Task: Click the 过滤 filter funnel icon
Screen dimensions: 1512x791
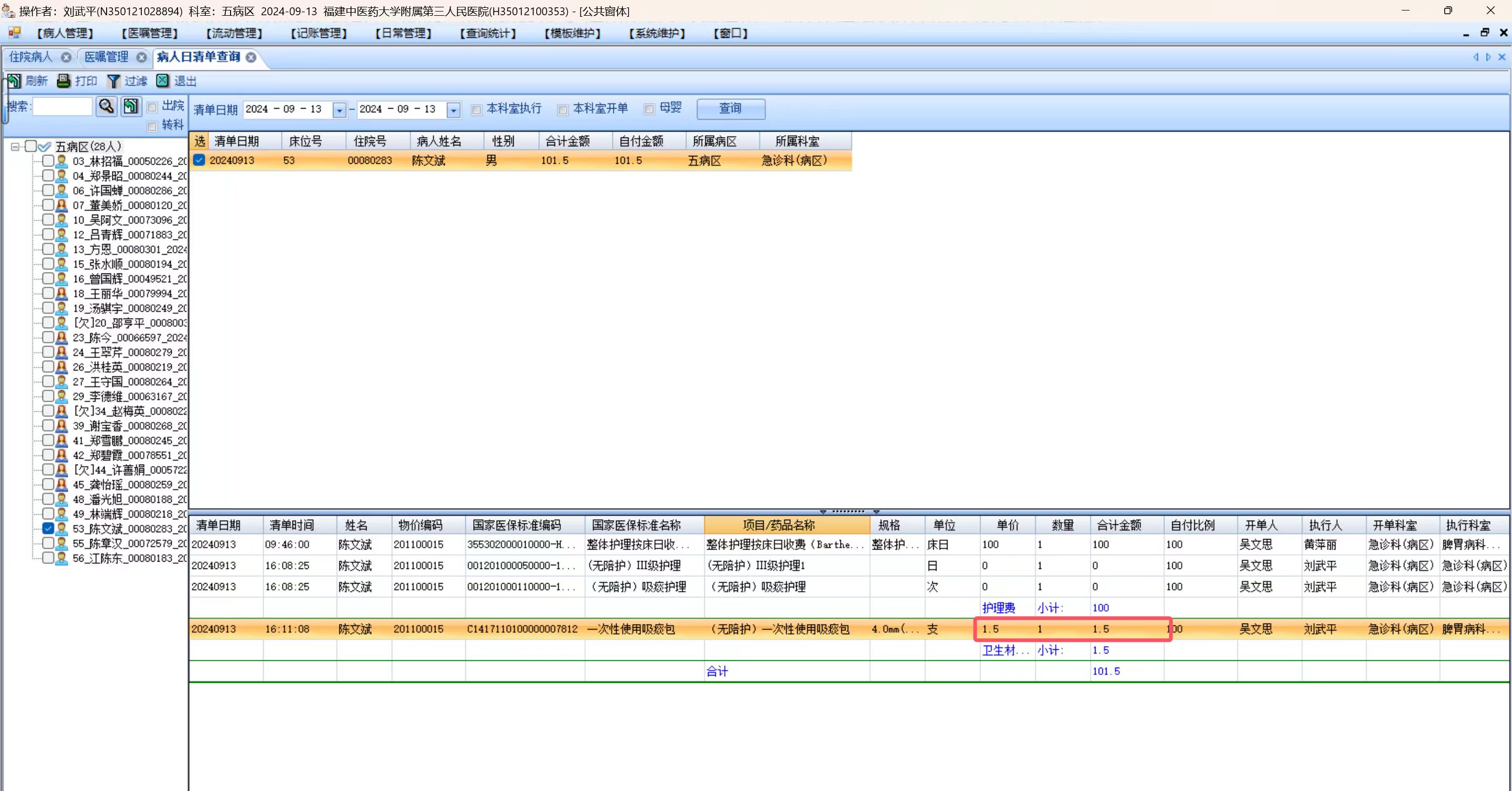Action: click(113, 81)
